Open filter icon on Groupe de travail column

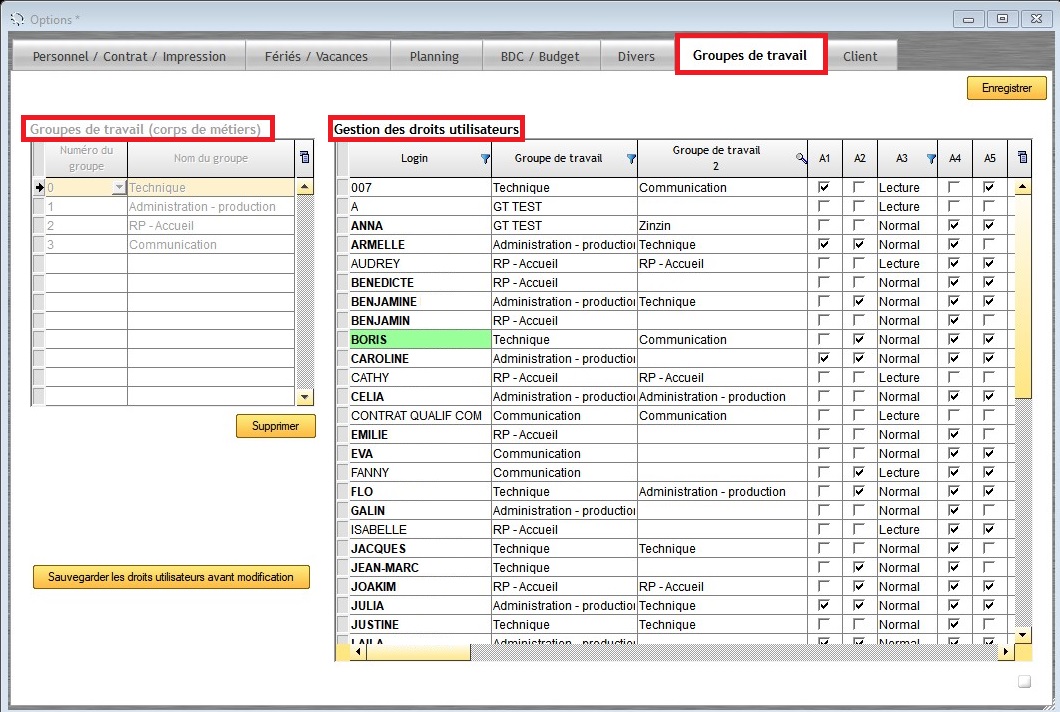click(x=631, y=159)
